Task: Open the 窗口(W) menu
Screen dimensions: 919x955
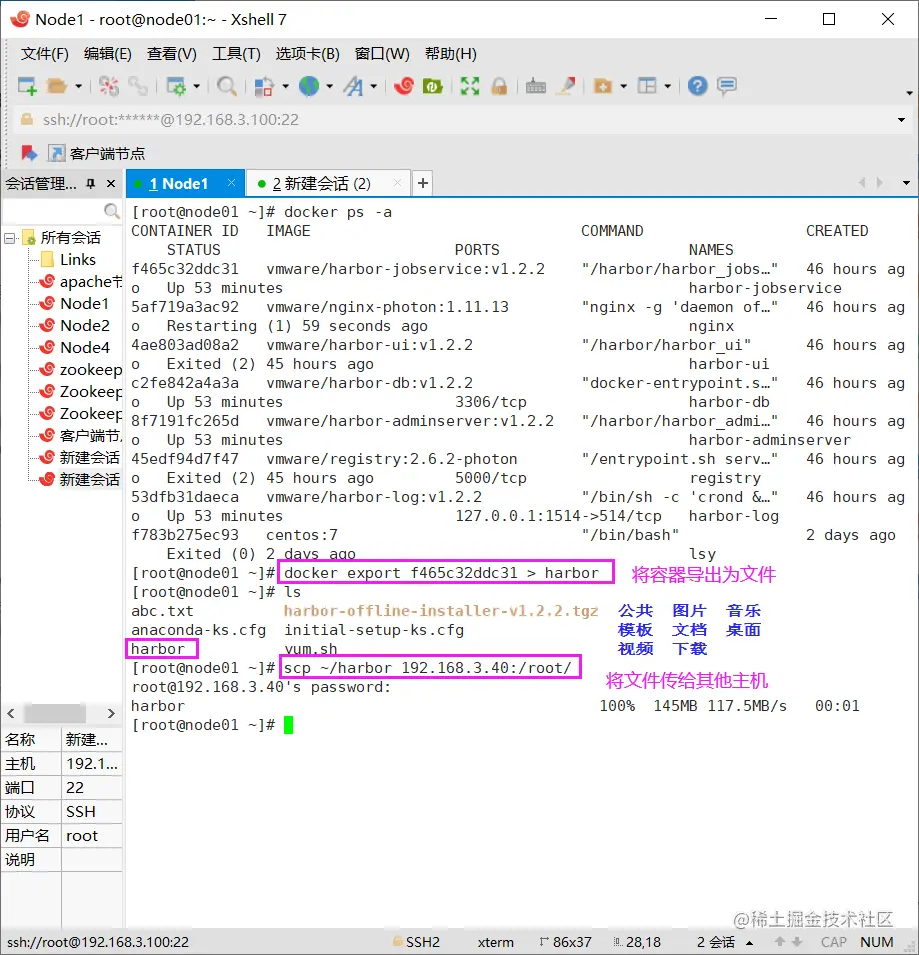Action: pyautogui.click(x=382, y=54)
